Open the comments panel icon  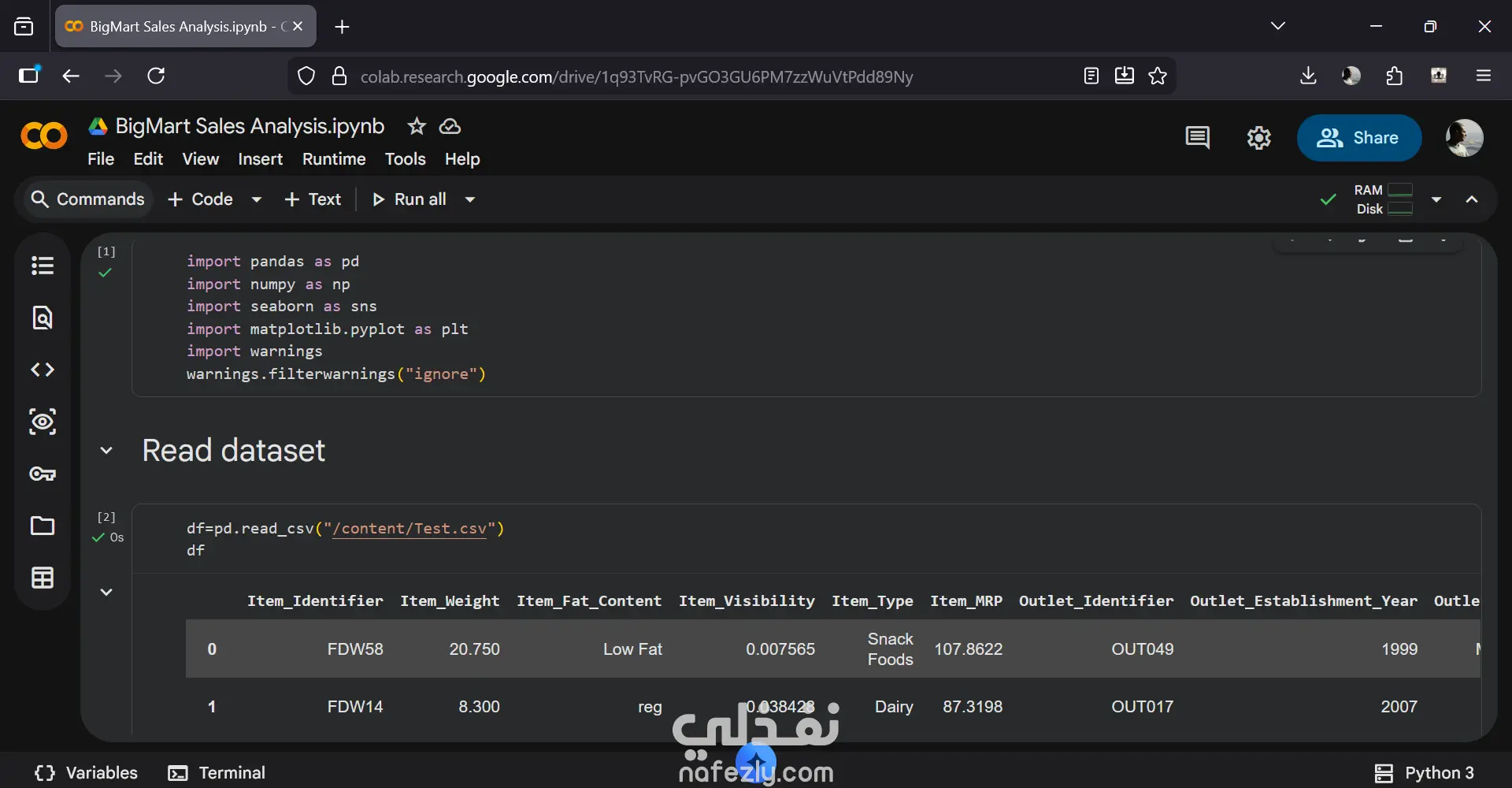(x=1197, y=138)
